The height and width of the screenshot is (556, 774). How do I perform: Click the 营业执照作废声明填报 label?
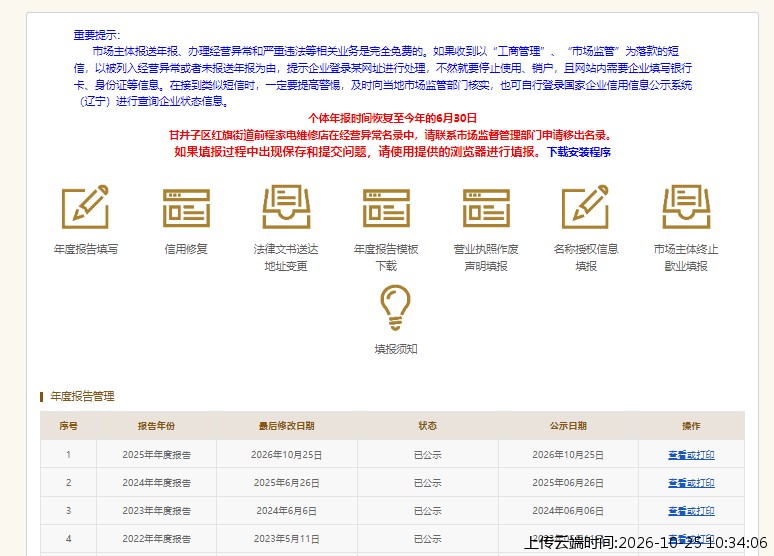[x=486, y=258]
